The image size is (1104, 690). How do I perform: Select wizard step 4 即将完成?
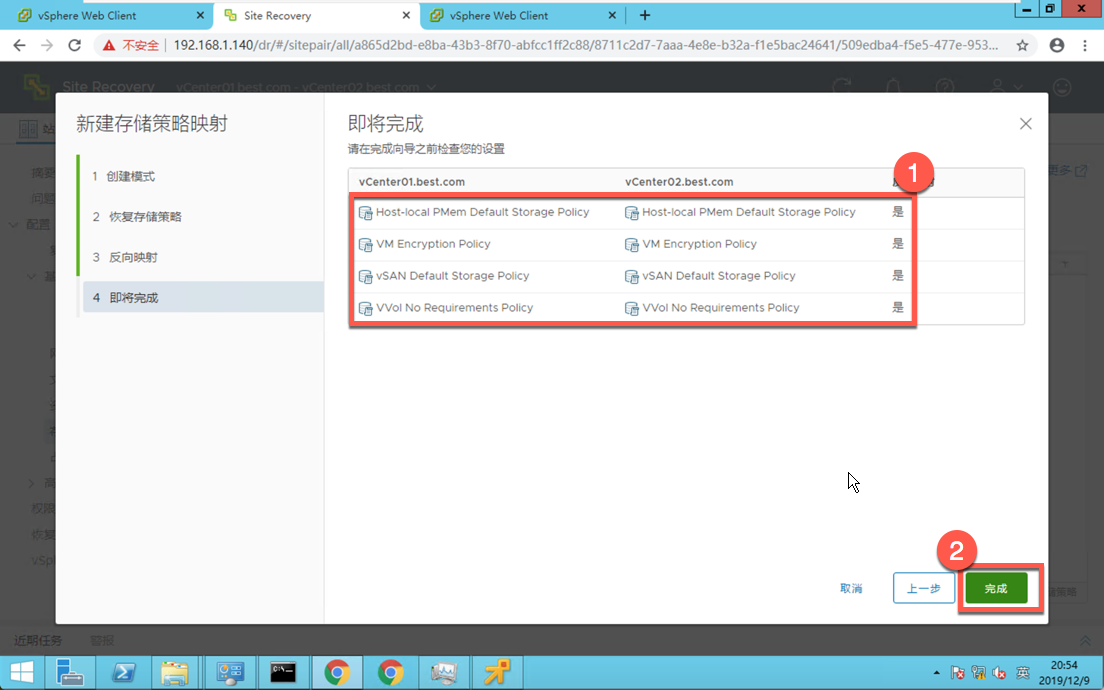203,297
